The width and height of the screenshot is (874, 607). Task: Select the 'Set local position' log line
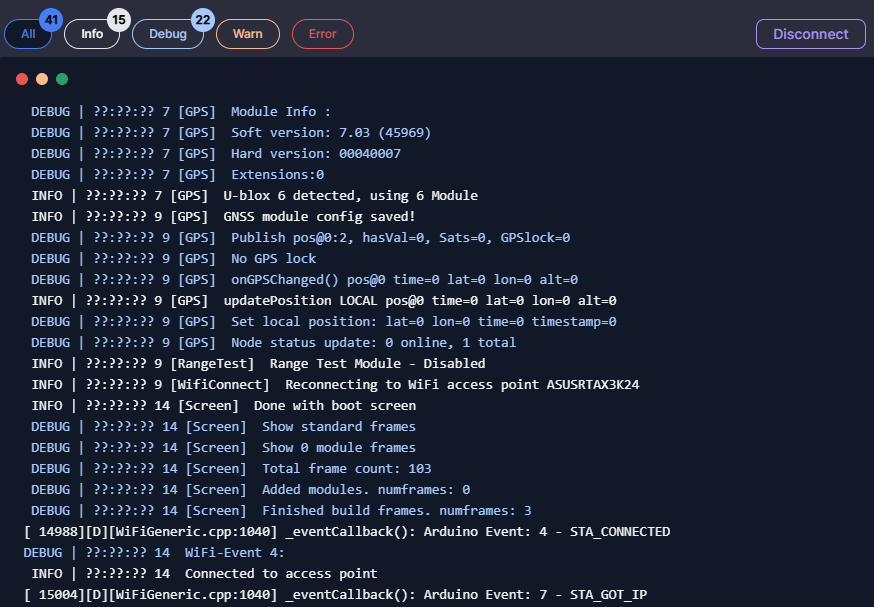coord(324,322)
